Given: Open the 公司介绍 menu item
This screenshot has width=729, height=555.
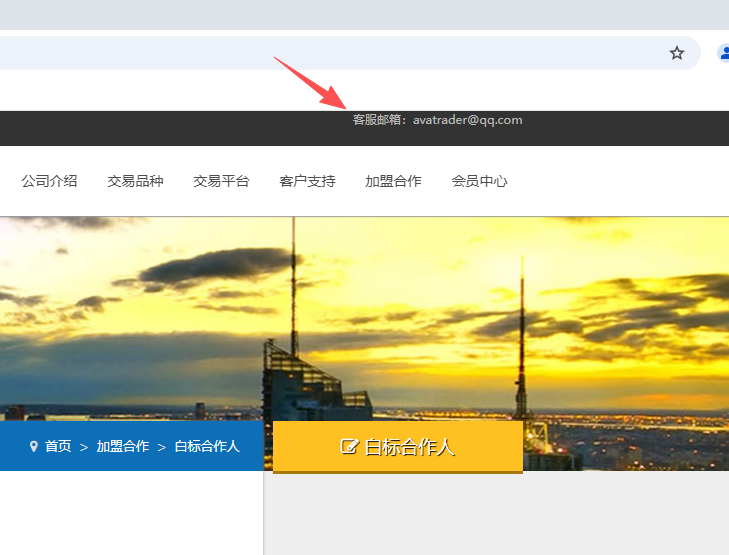Looking at the screenshot, I should [x=49, y=181].
